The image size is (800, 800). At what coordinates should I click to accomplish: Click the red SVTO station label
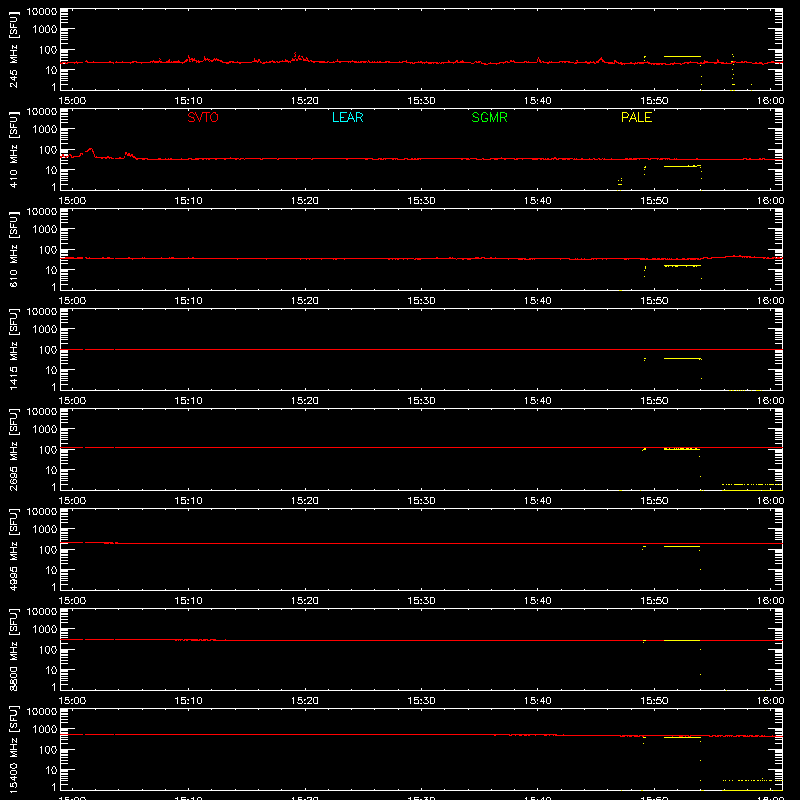(x=203, y=117)
